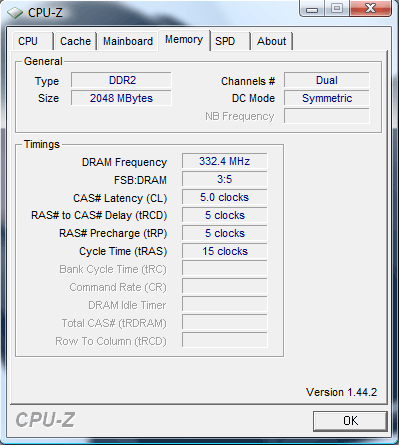Close the CPU-Z window
This screenshot has width=399, height=445.
370,8
